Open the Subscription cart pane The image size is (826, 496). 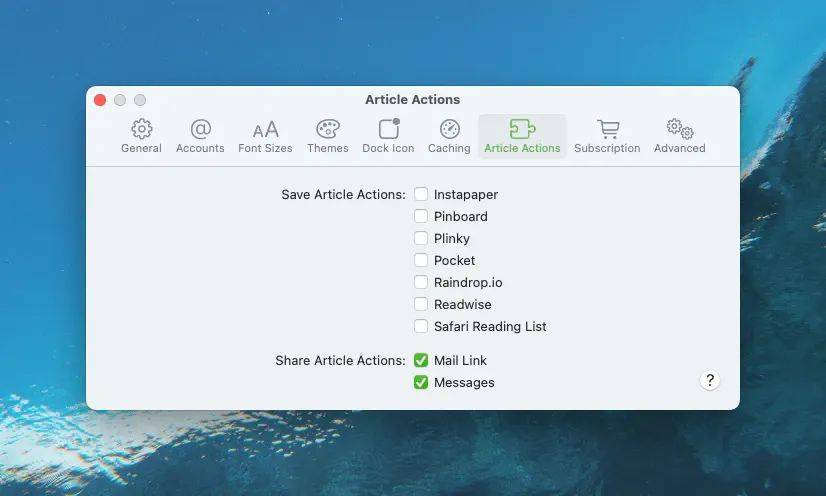tap(607, 136)
